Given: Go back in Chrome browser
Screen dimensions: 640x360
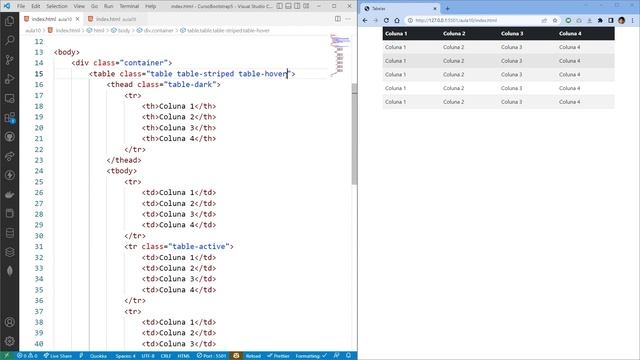Looking at the screenshot, I should (x=365, y=20).
